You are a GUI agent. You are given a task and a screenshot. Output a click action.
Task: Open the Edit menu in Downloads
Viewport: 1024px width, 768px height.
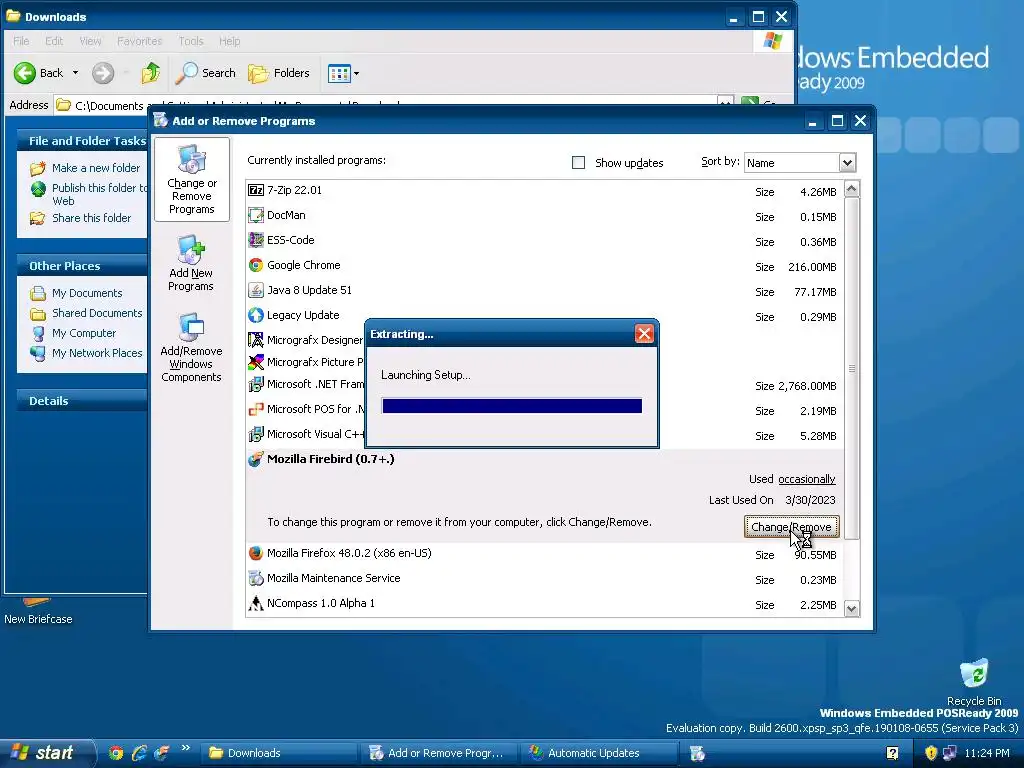54,41
